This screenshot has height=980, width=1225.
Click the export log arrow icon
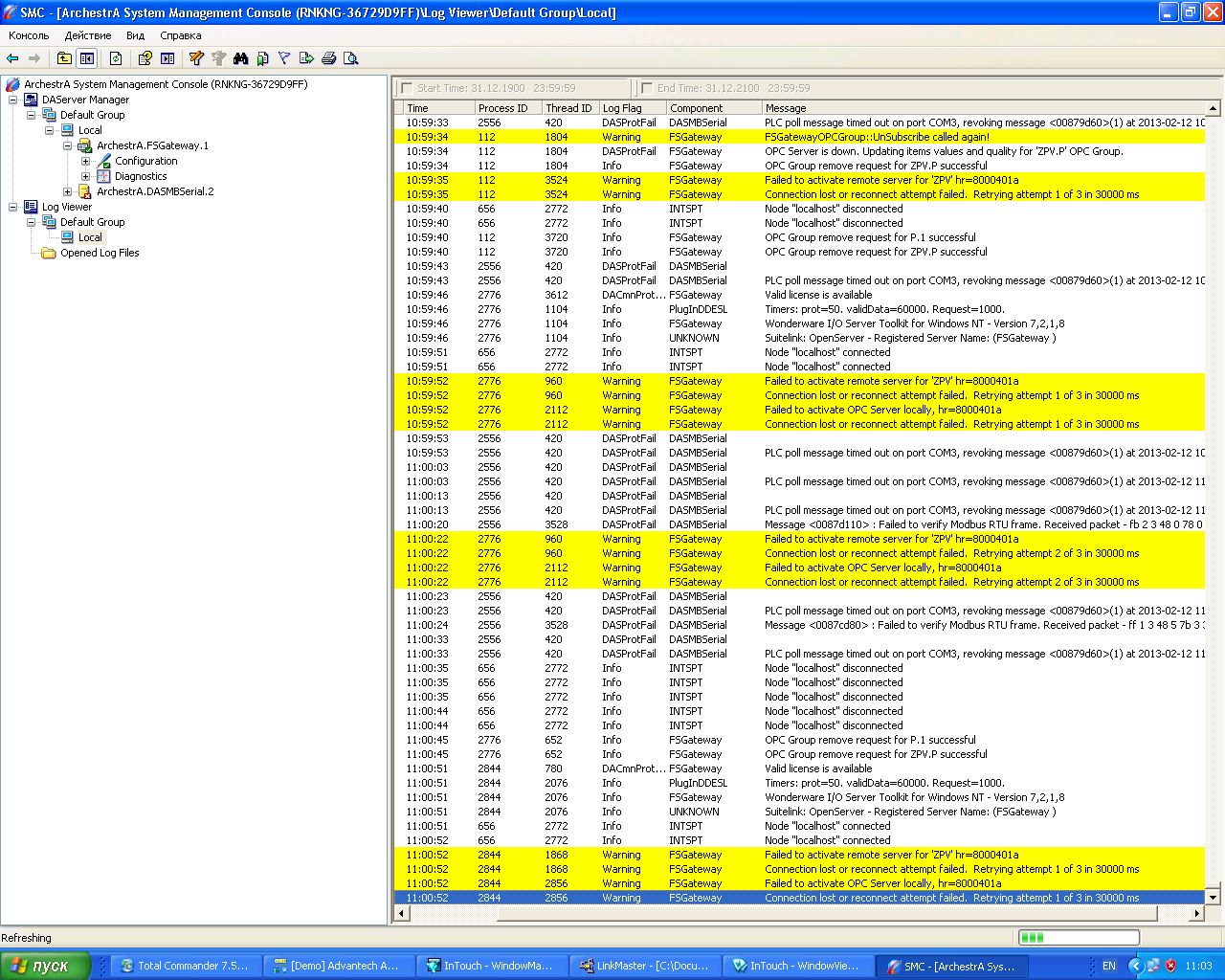[x=306, y=58]
